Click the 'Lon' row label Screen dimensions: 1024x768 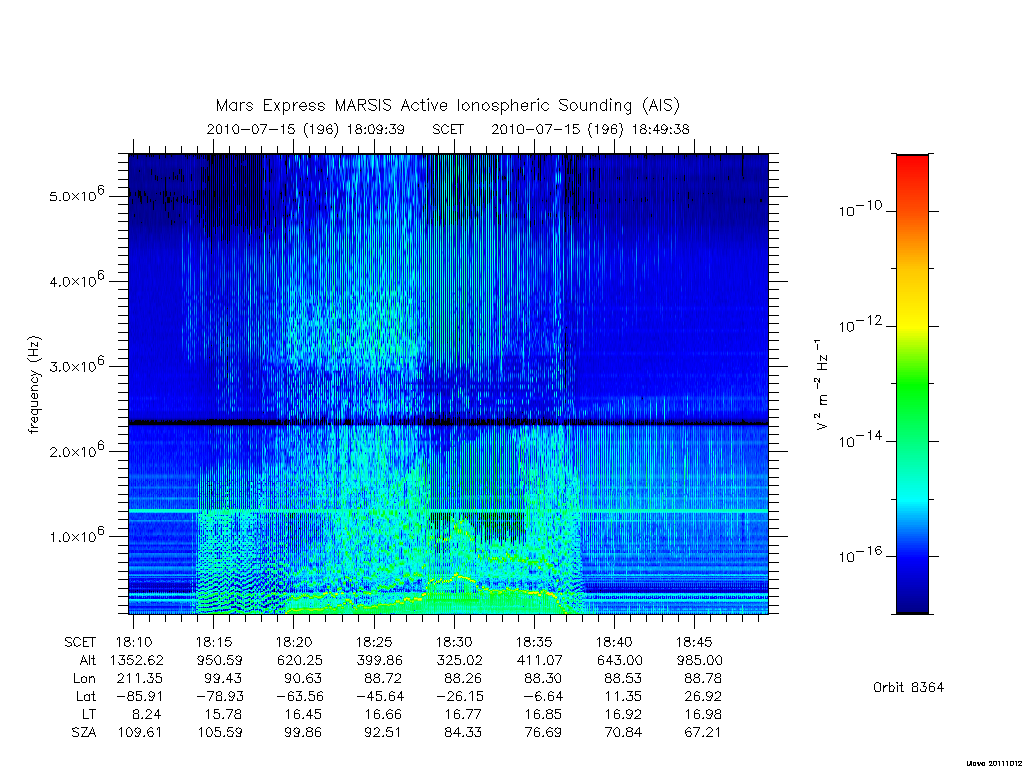84,679
